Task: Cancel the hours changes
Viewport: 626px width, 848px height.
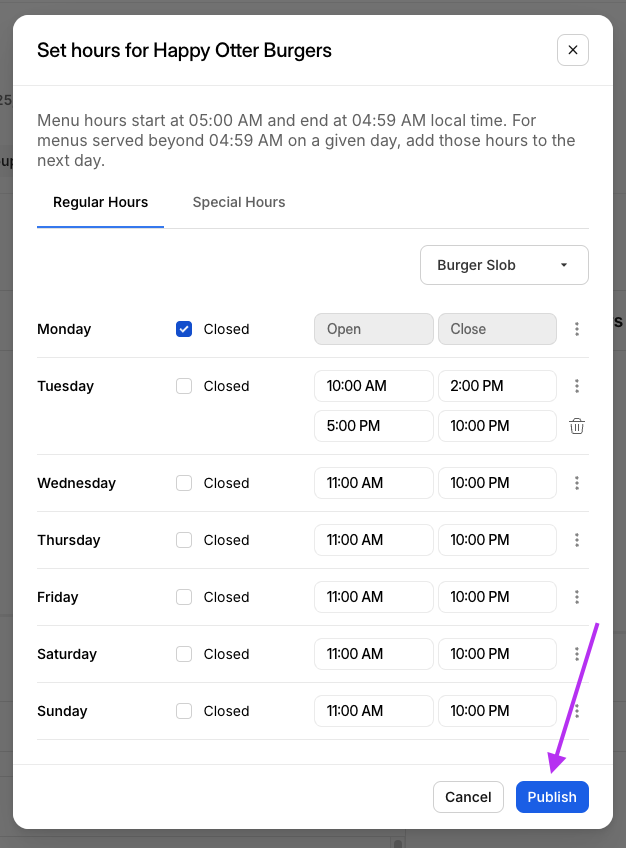Action: point(468,797)
